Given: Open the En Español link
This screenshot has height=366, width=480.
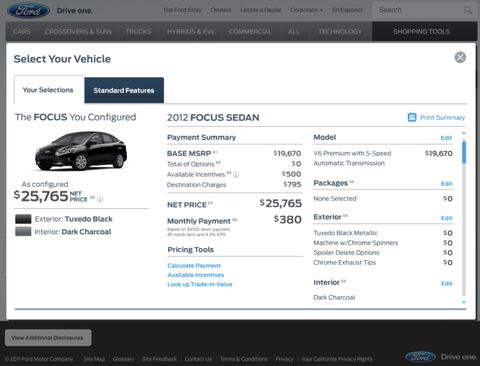Looking at the screenshot, I should pyautogui.click(x=347, y=10).
